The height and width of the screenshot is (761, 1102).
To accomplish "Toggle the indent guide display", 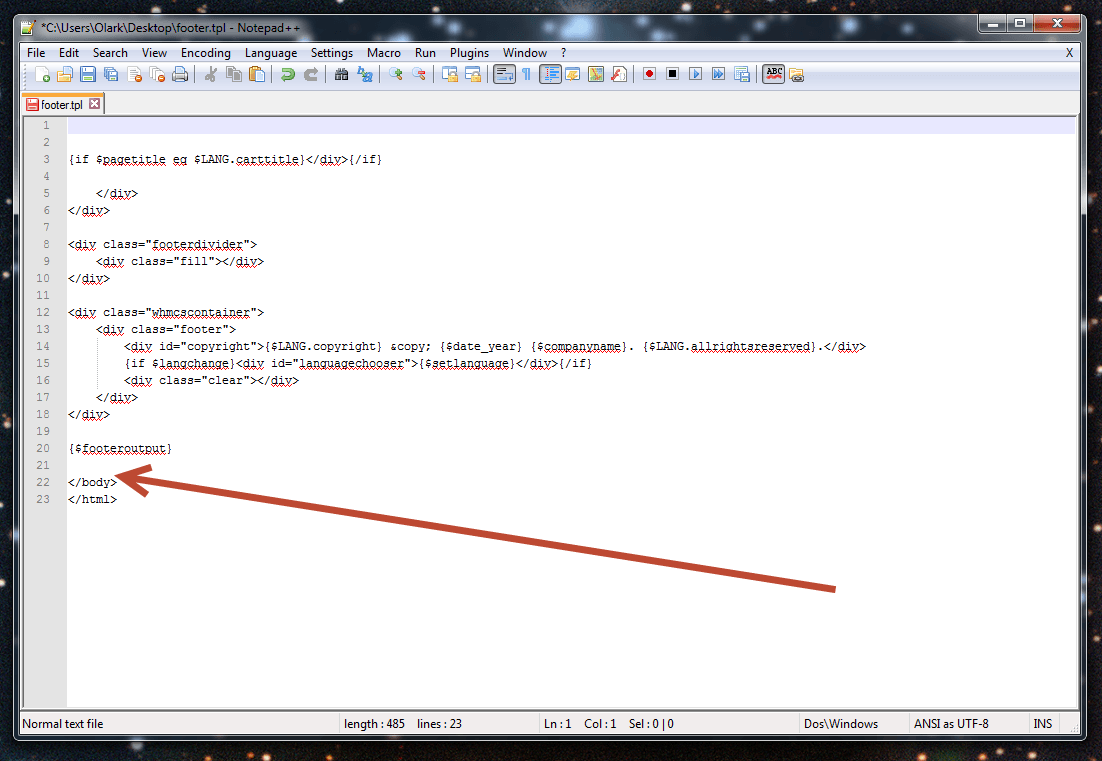I will pyautogui.click(x=551, y=73).
